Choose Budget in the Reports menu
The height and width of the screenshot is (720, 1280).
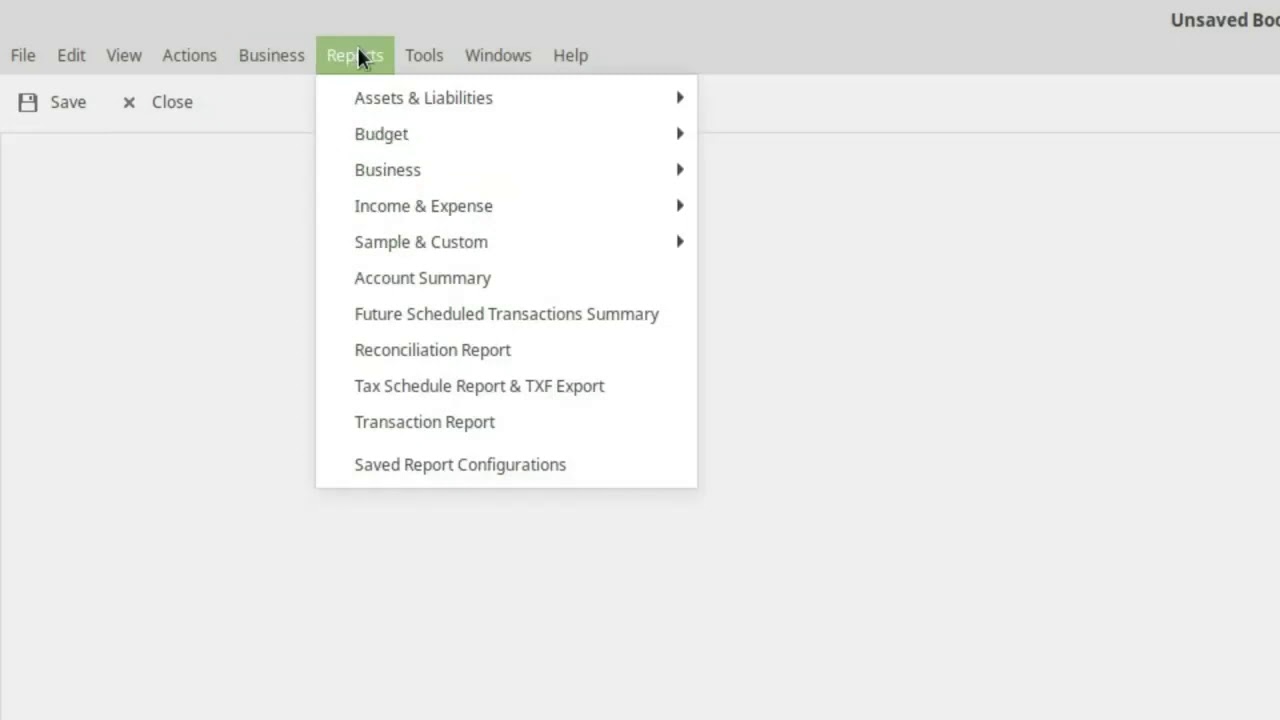[x=506, y=134]
